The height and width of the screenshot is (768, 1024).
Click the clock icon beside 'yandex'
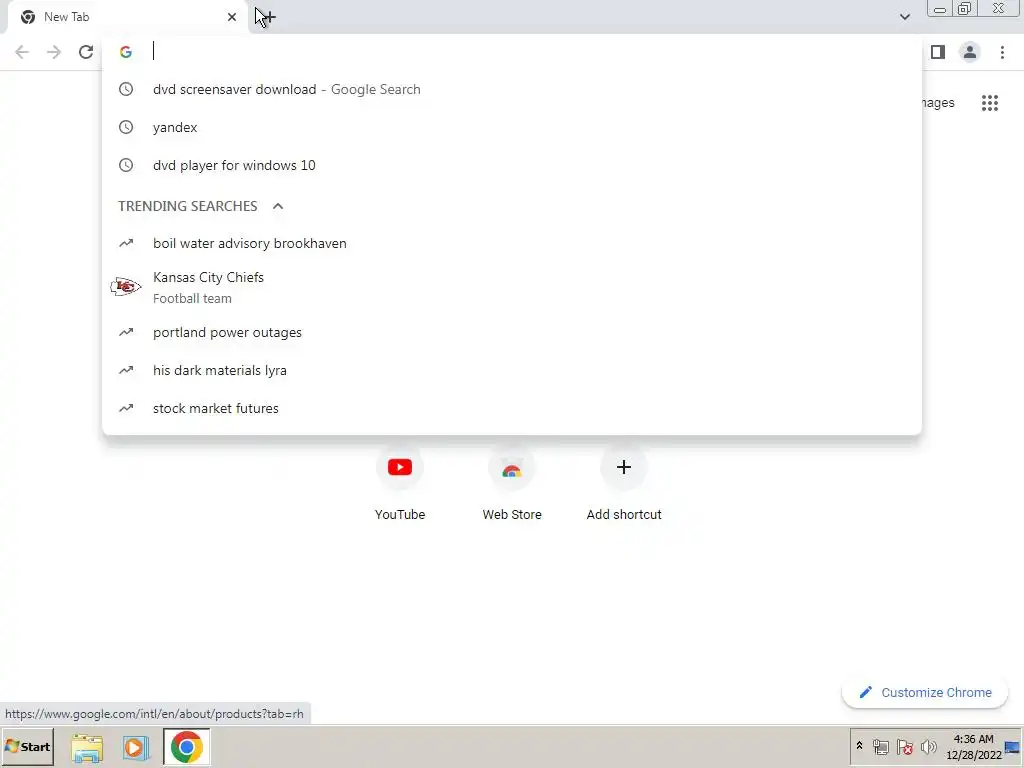(126, 127)
